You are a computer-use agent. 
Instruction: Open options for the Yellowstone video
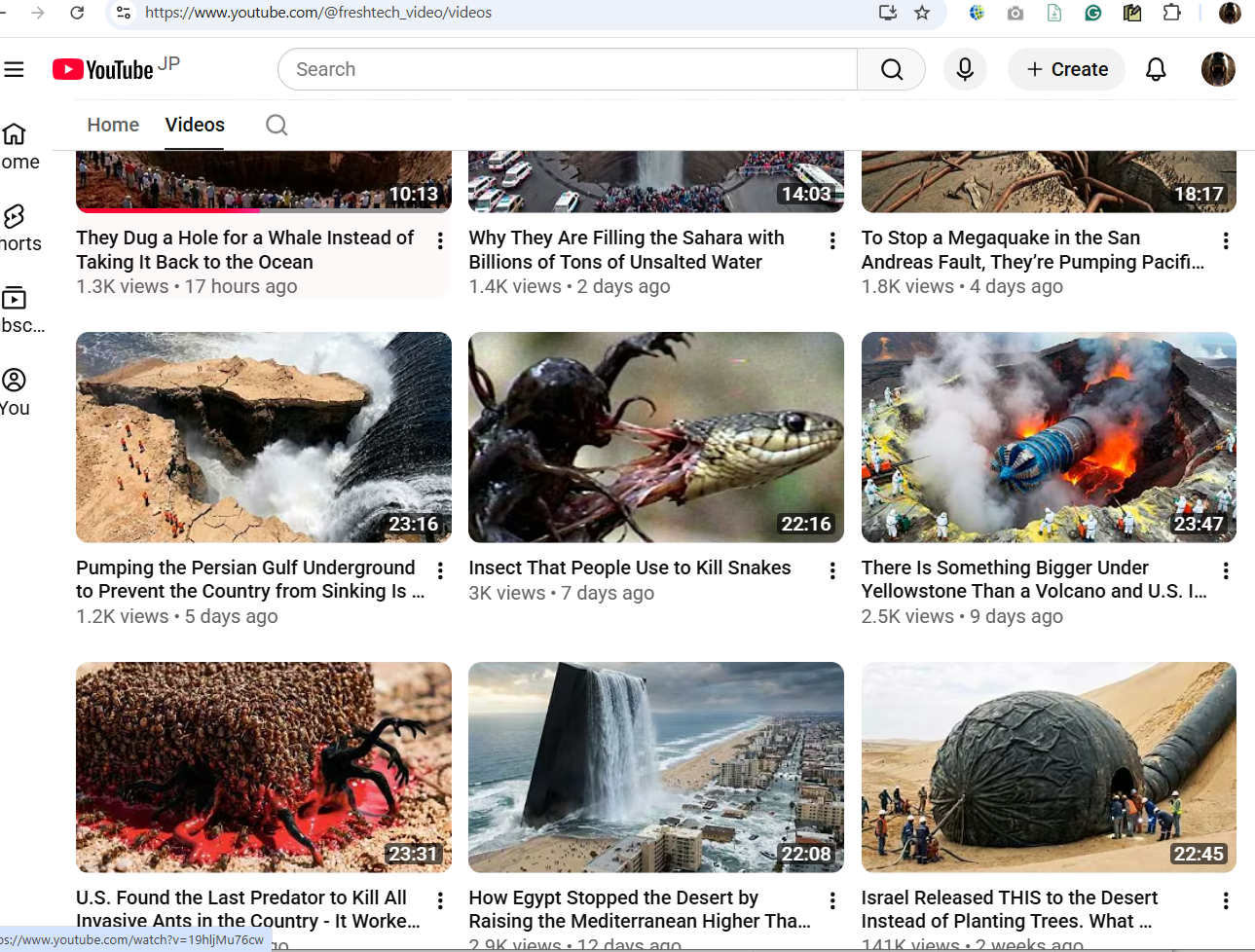coord(1226,570)
